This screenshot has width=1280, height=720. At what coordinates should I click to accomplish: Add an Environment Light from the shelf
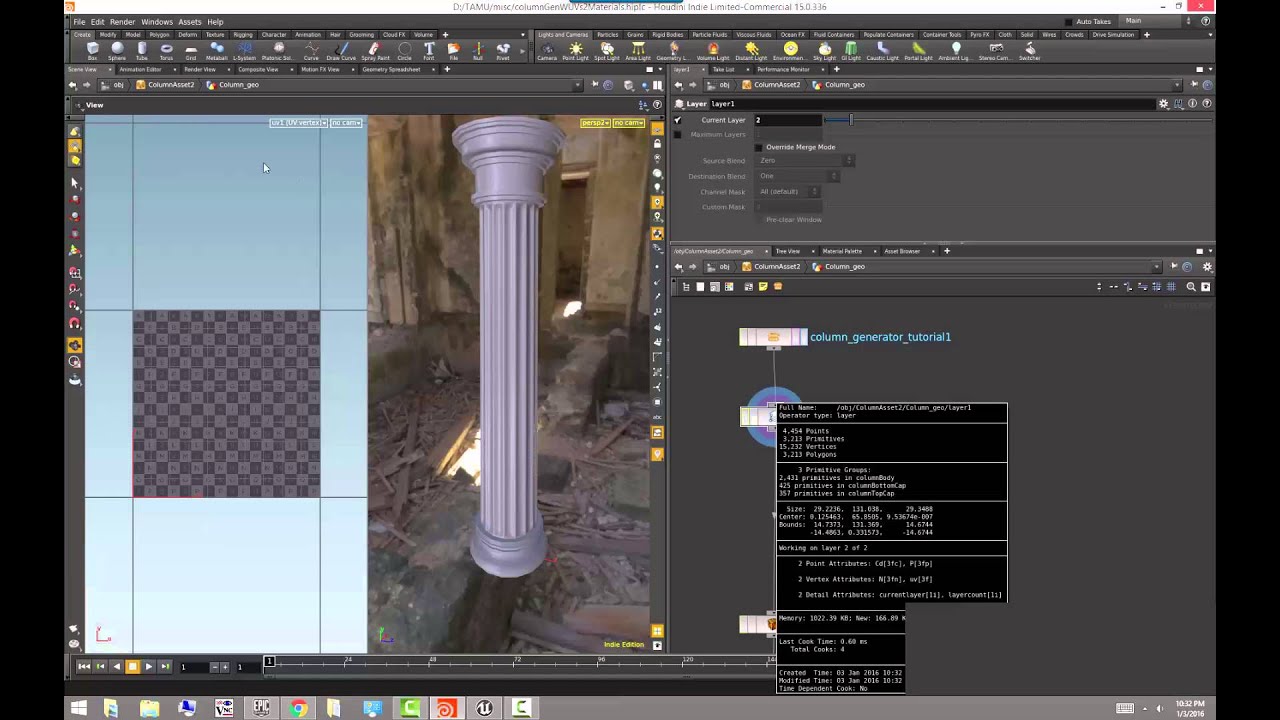pyautogui.click(x=790, y=51)
